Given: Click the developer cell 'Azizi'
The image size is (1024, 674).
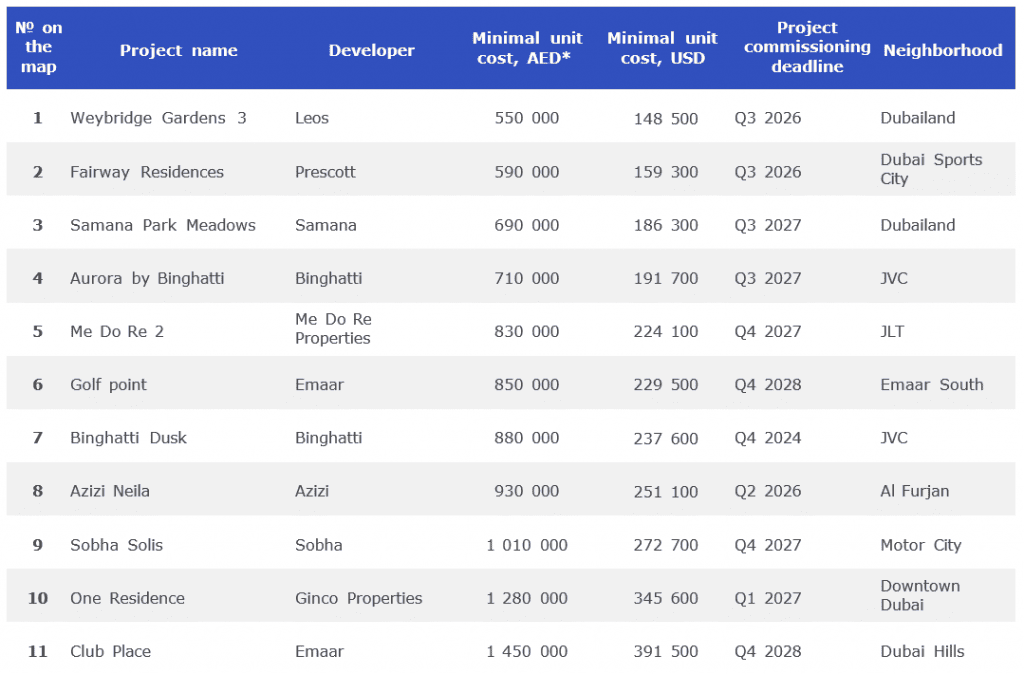Looking at the screenshot, I should click(312, 491).
